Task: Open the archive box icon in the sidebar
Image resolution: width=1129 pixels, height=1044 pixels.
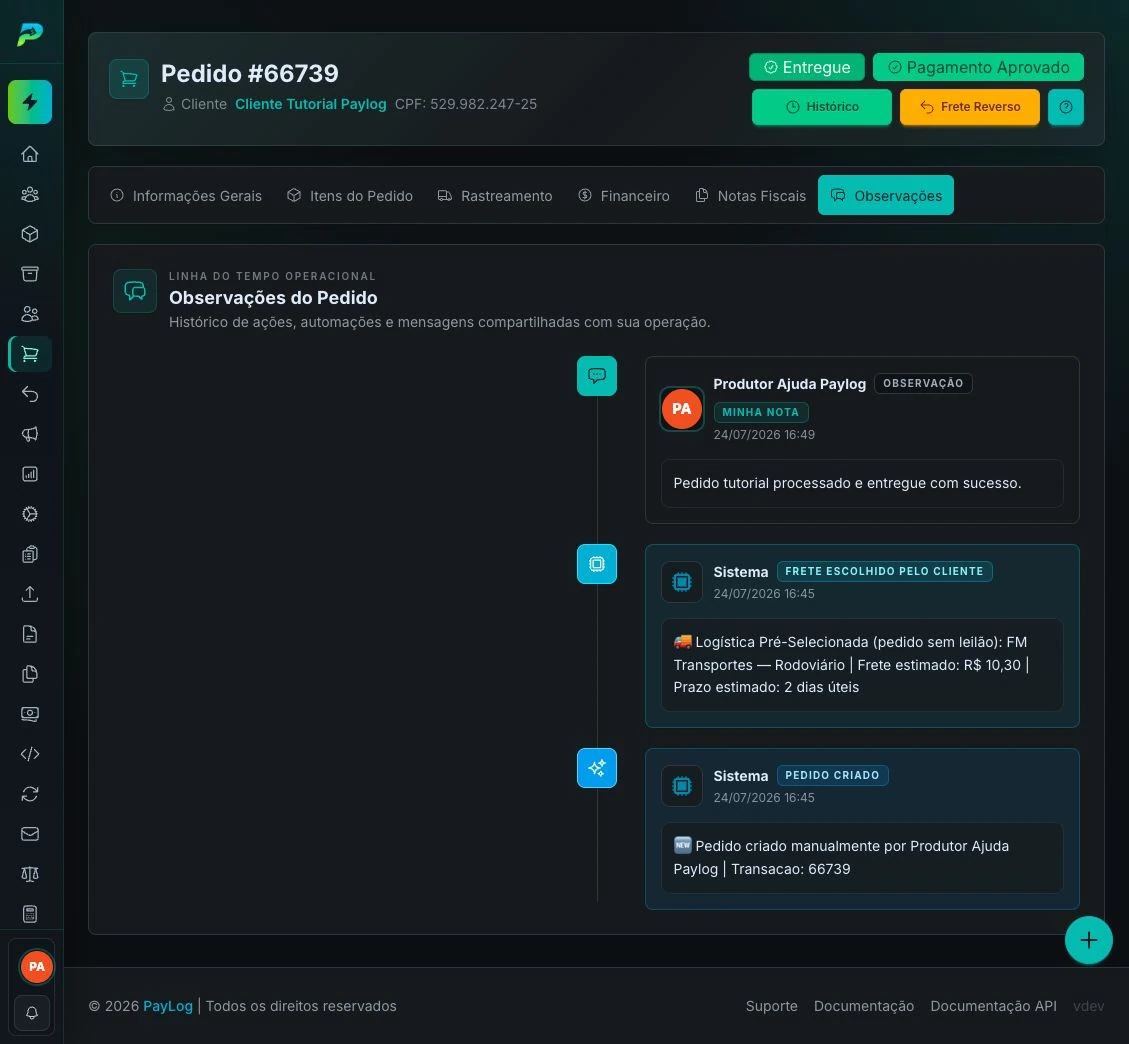Action: [x=30, y=274]
